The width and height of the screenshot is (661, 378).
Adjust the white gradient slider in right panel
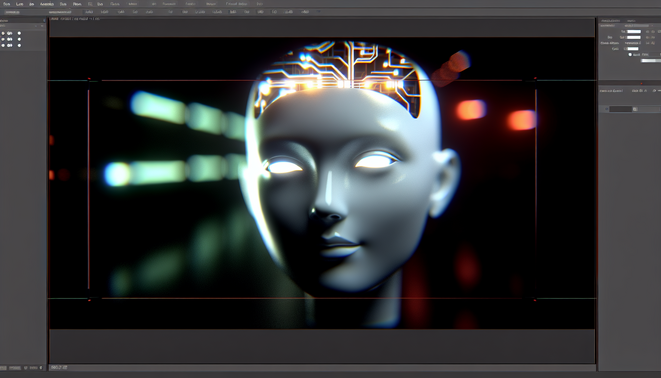point(650,61)
